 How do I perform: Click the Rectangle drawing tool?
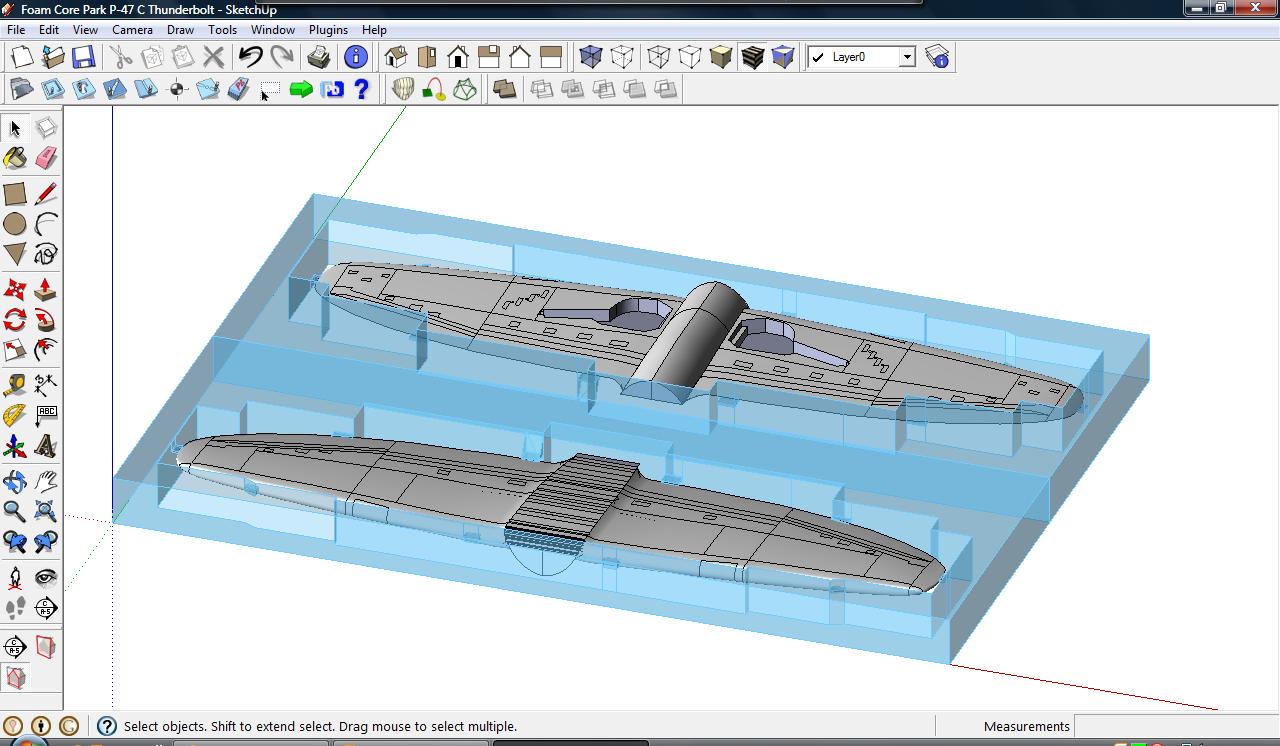[x=15, y=194]
